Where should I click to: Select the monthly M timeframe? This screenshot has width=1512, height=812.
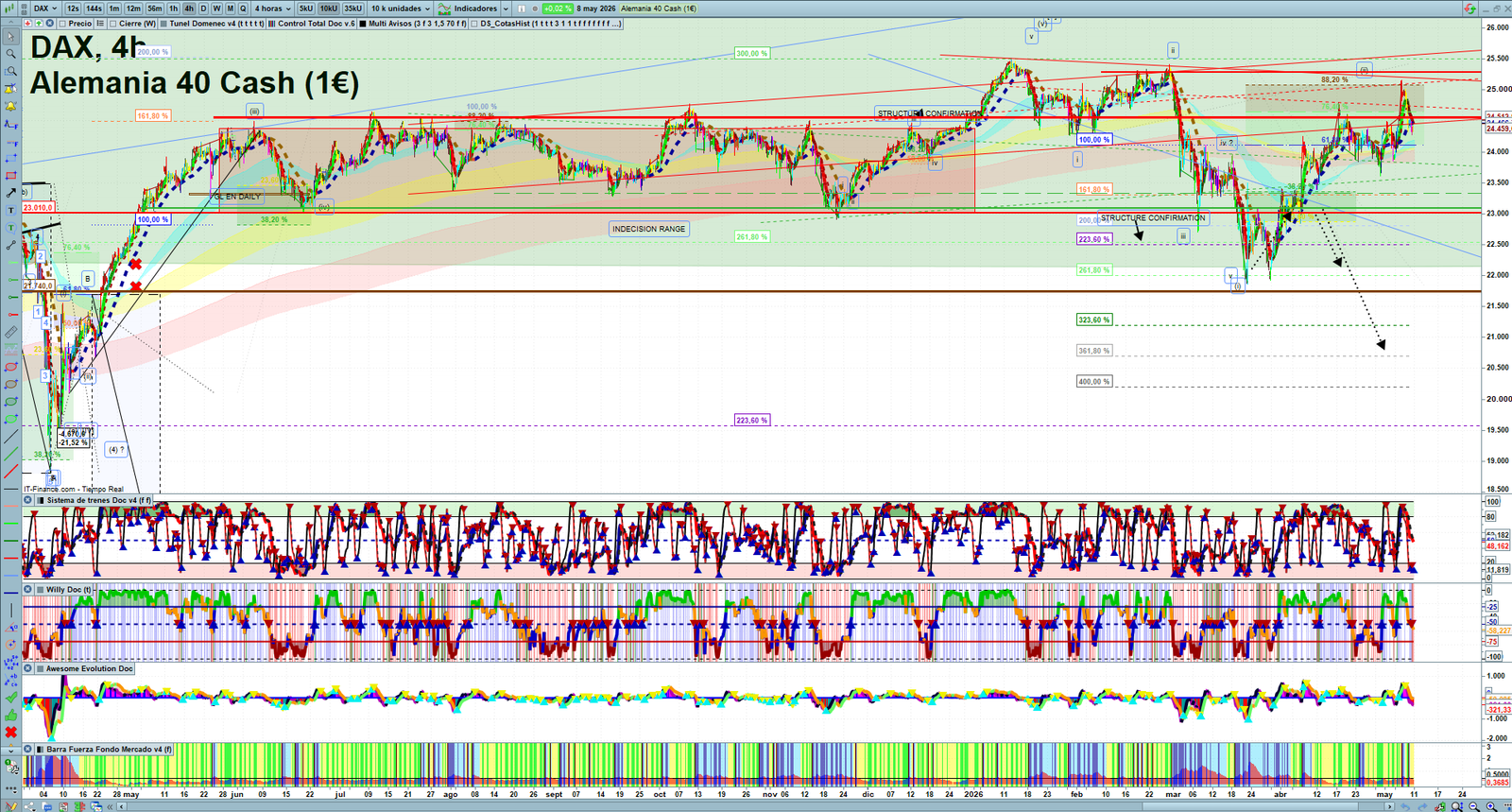[x=230, y=9]
